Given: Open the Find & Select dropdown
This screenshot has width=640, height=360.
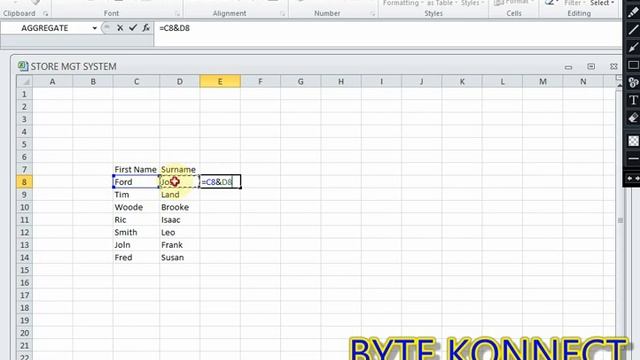Looking at the screenshot, I should 602,3.
